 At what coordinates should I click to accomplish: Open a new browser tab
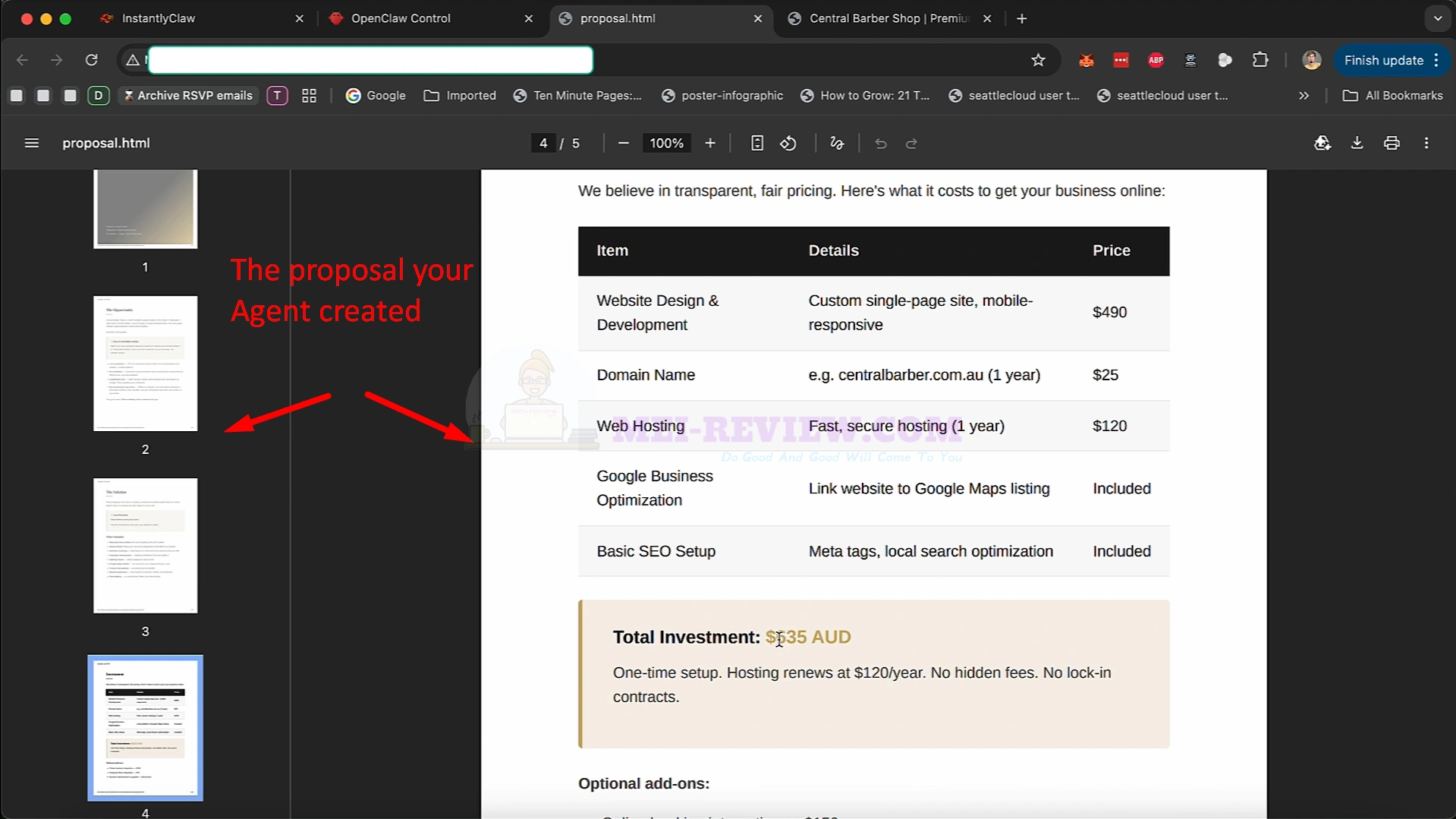(x=1022, y=18)
